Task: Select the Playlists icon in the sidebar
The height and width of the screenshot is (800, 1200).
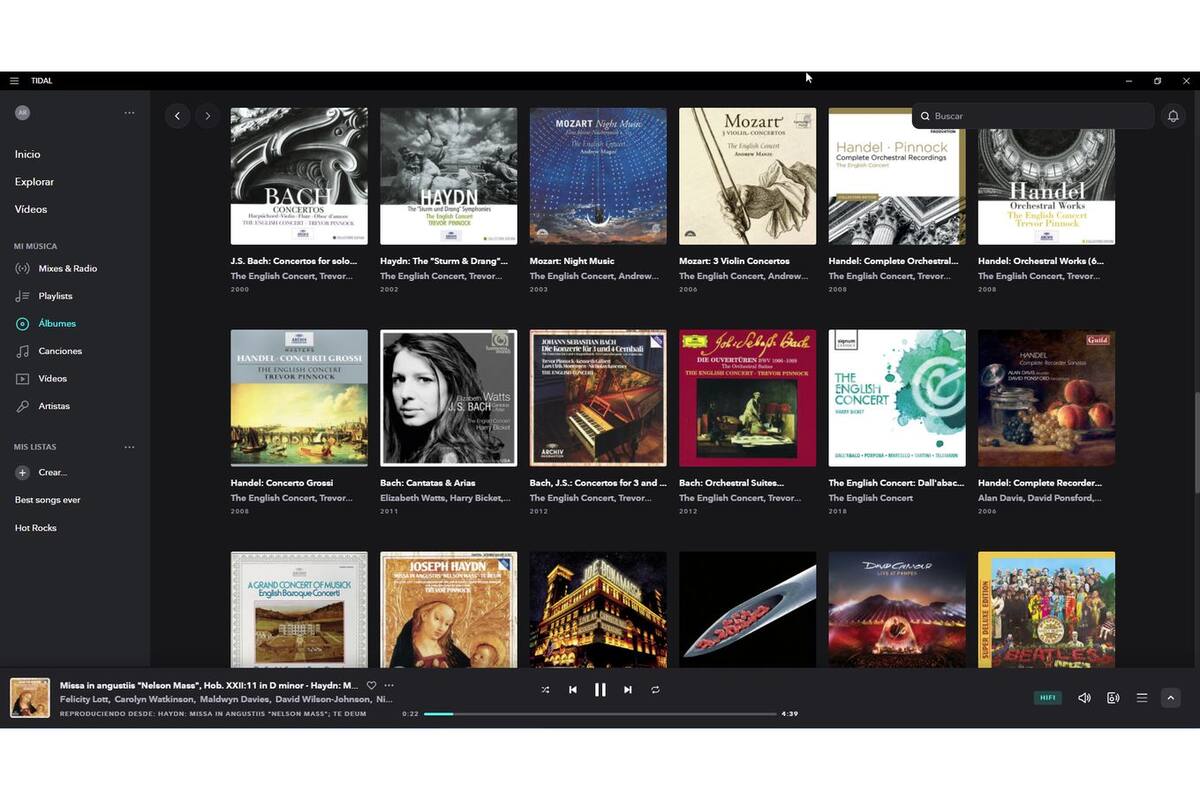Action: 22,296
